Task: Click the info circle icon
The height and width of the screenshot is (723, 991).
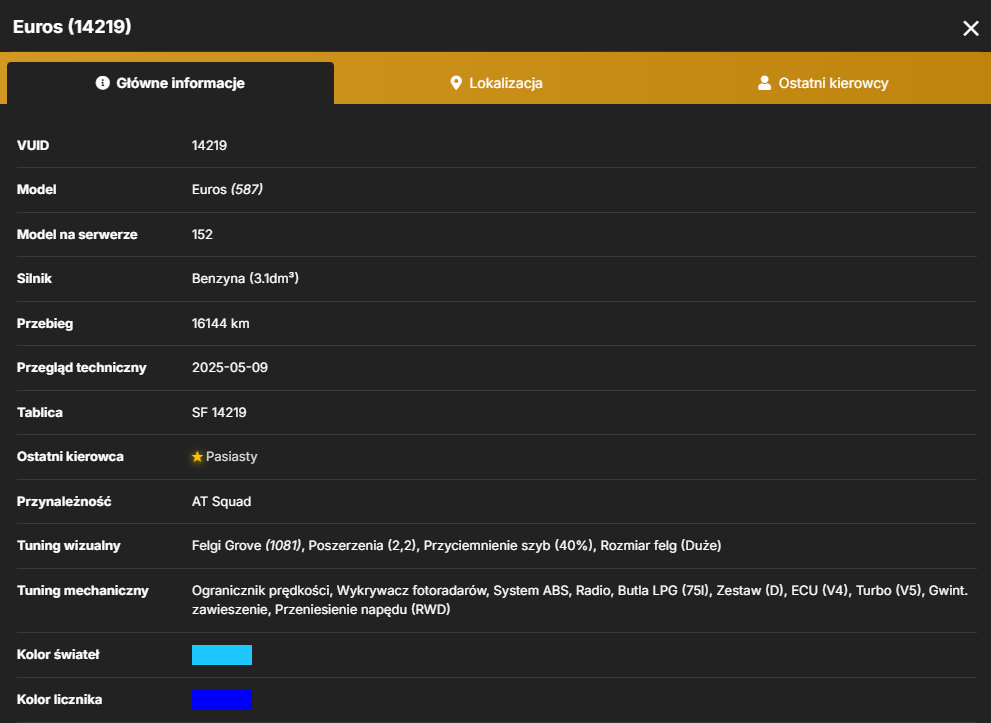Action: (102, 83)
